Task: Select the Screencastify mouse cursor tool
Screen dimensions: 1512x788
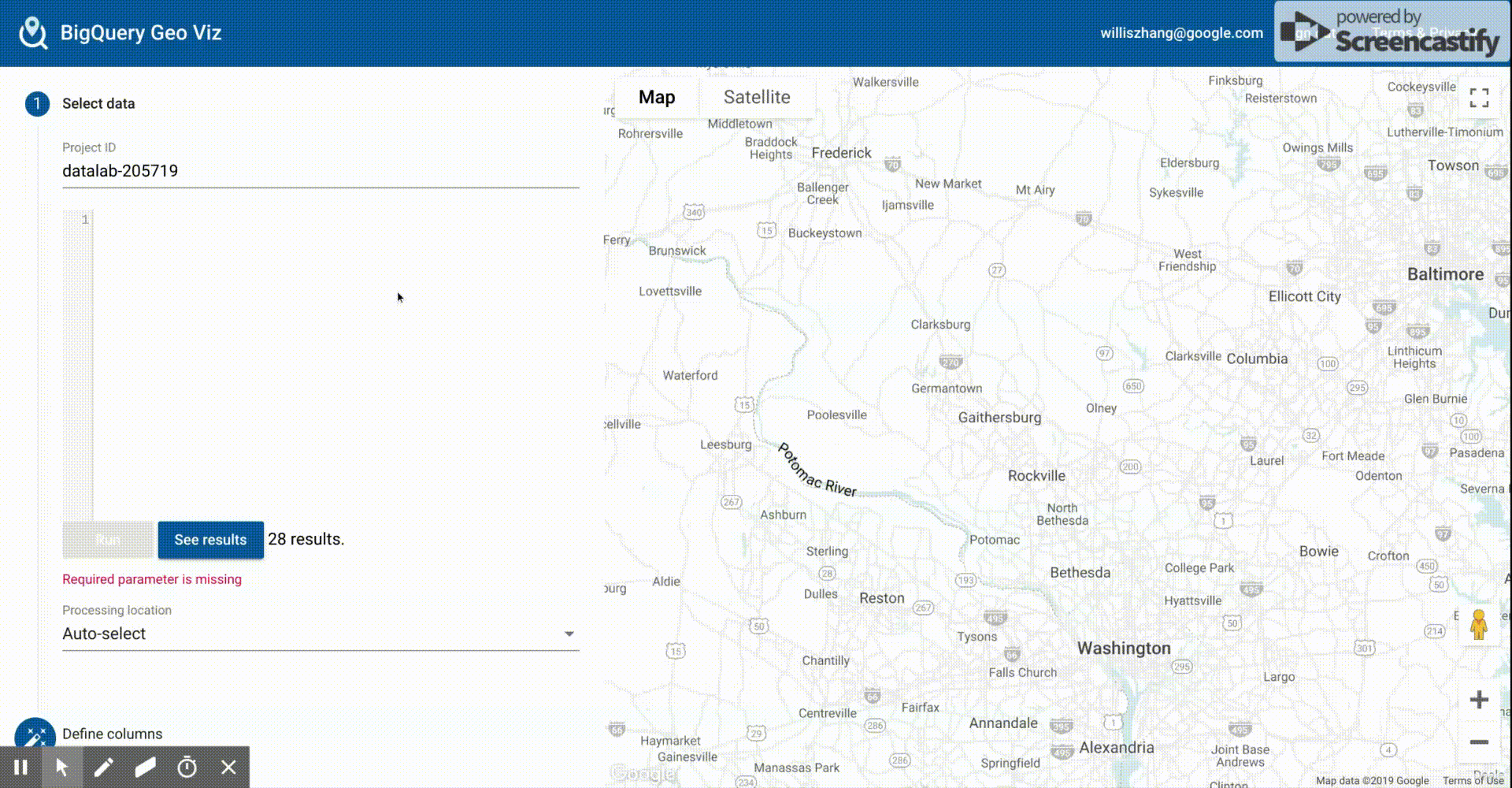Action: (x=62, y=767)
